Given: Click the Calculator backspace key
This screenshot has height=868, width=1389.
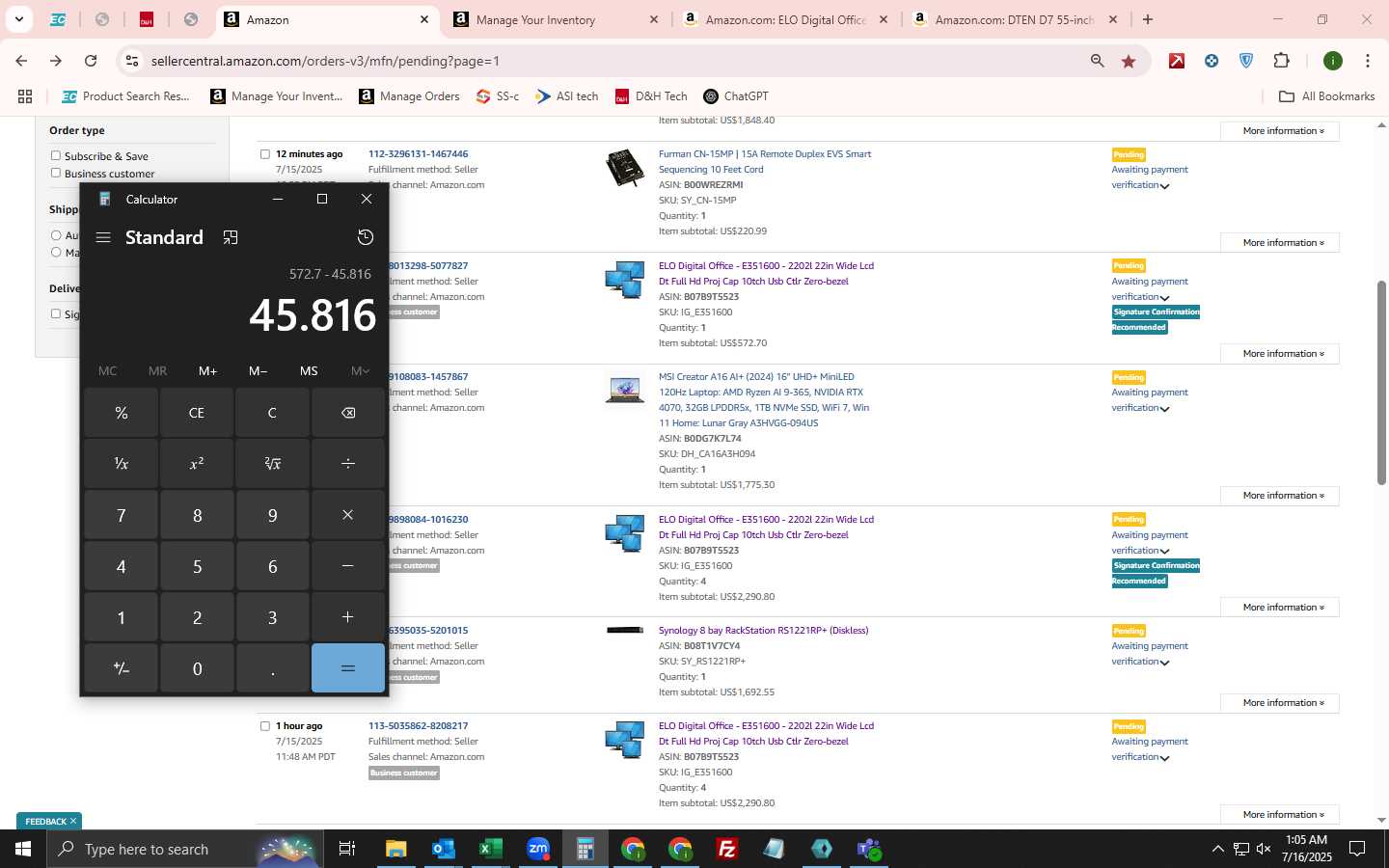Looking at the screenshot, I should coord(348,413).
